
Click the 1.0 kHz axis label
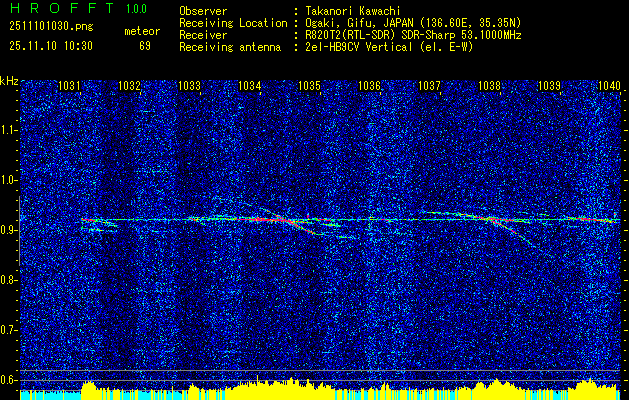(8, 180)
